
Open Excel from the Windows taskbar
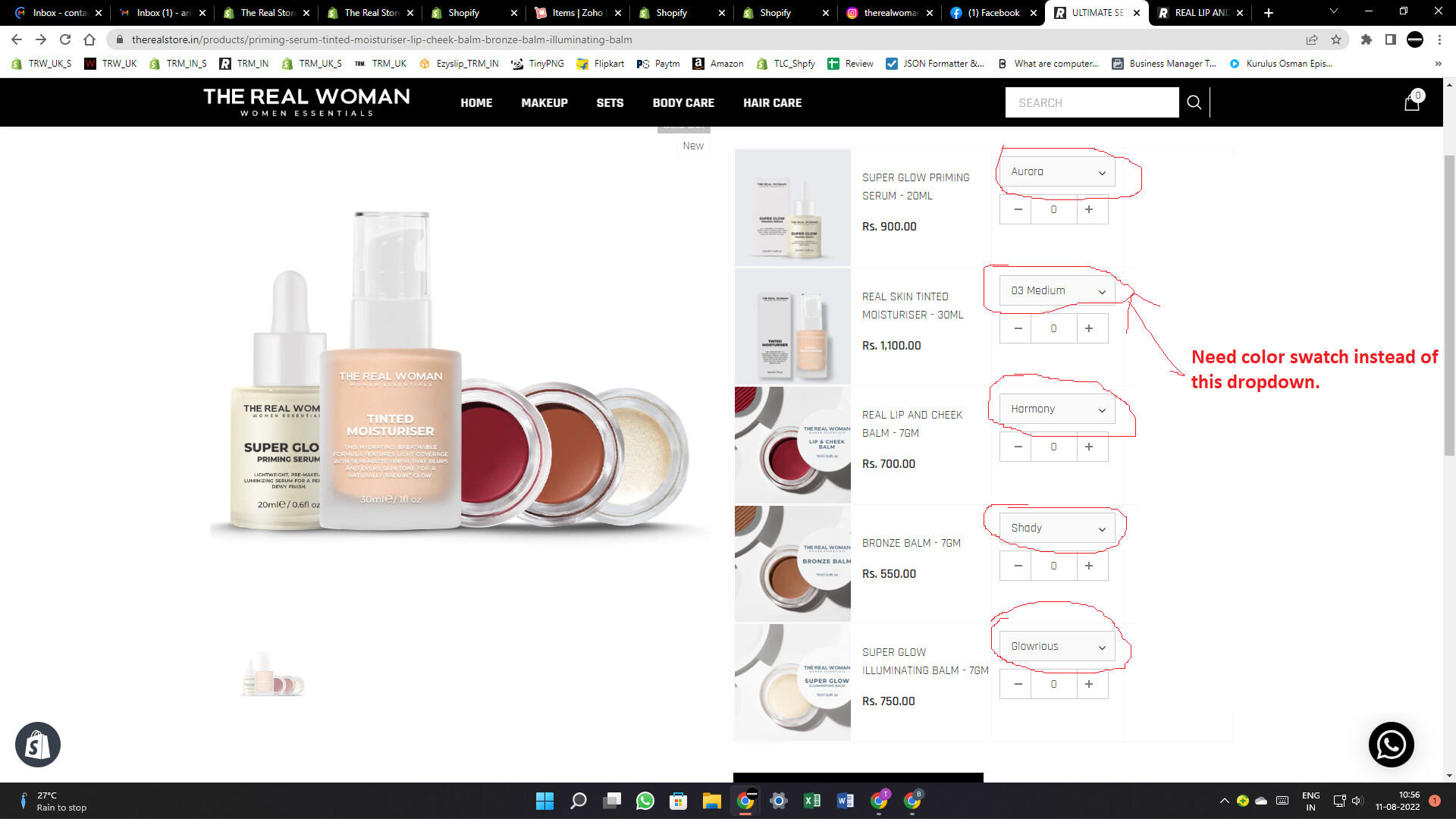point(811,801)
